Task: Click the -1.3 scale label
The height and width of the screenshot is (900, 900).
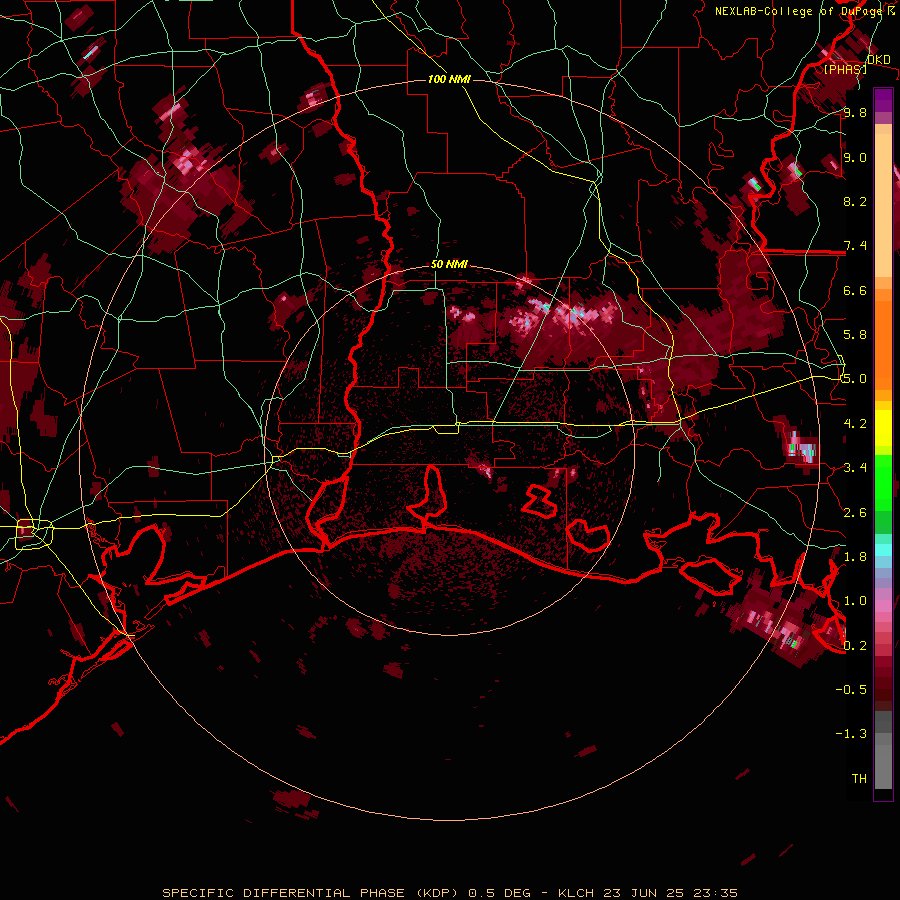Action: pos(851,734)
